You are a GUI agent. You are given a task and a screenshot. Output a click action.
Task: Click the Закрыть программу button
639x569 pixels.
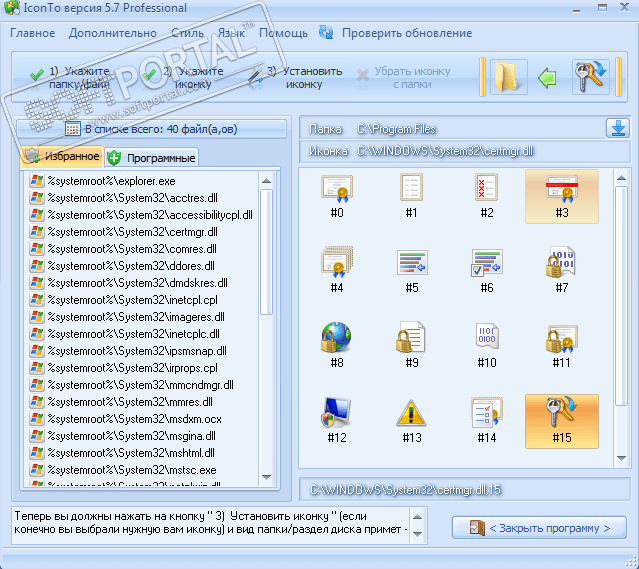tap(539, 528)
